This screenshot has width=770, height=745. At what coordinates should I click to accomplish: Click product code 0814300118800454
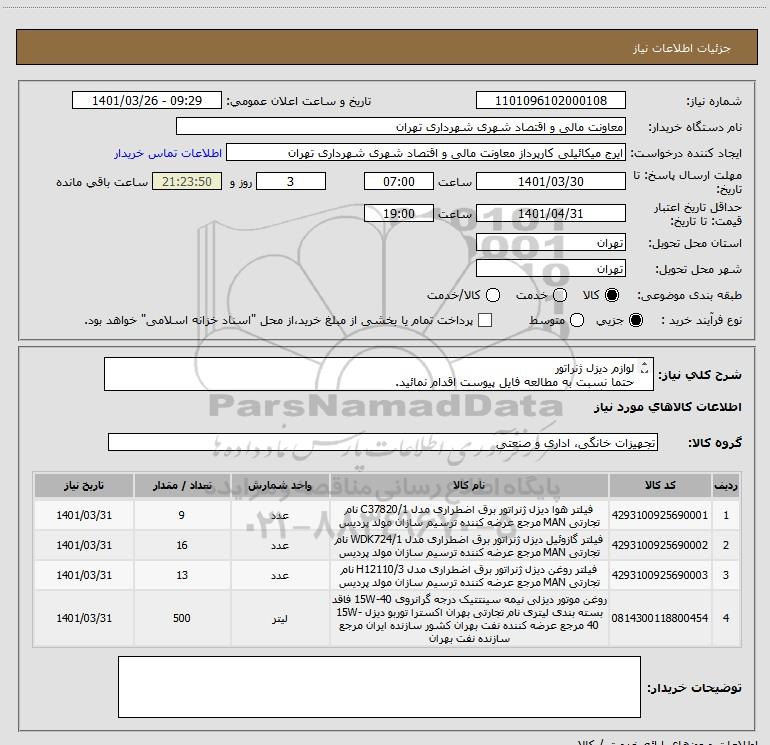pos(660,618)
